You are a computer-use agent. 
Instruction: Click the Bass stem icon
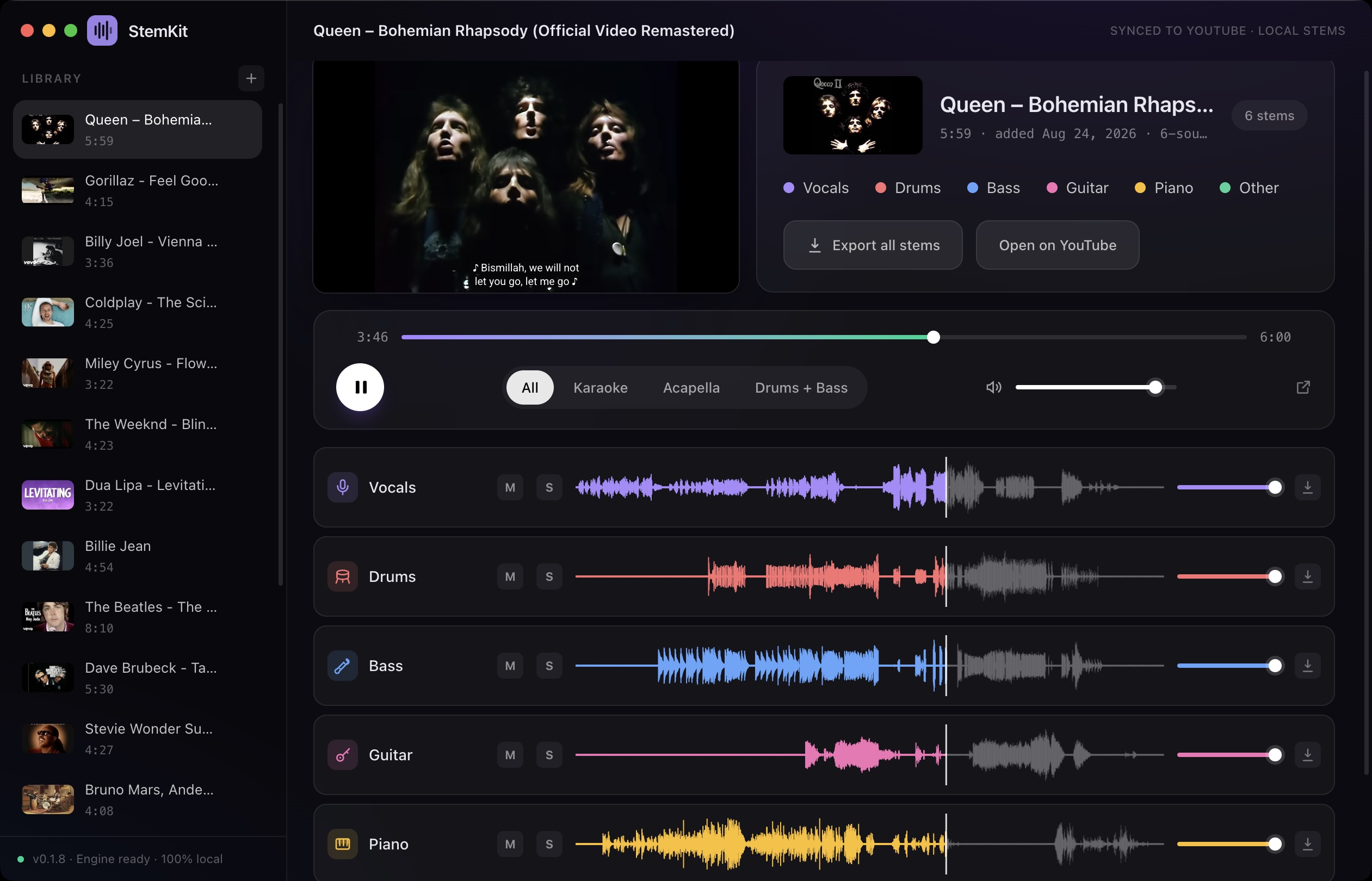(x=342, y=666)
